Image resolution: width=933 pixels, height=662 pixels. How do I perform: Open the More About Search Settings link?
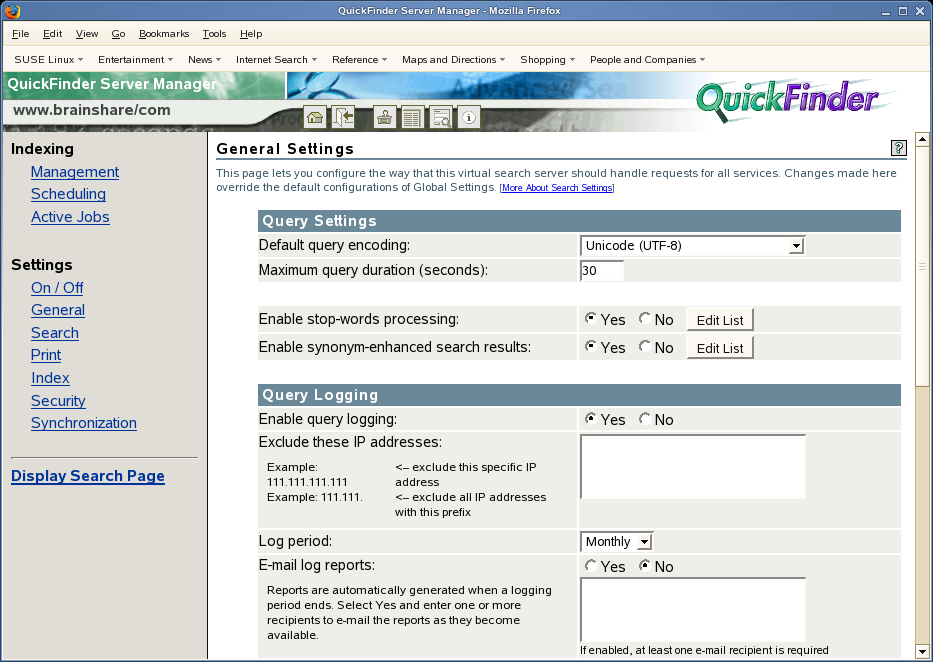(557, 188)
